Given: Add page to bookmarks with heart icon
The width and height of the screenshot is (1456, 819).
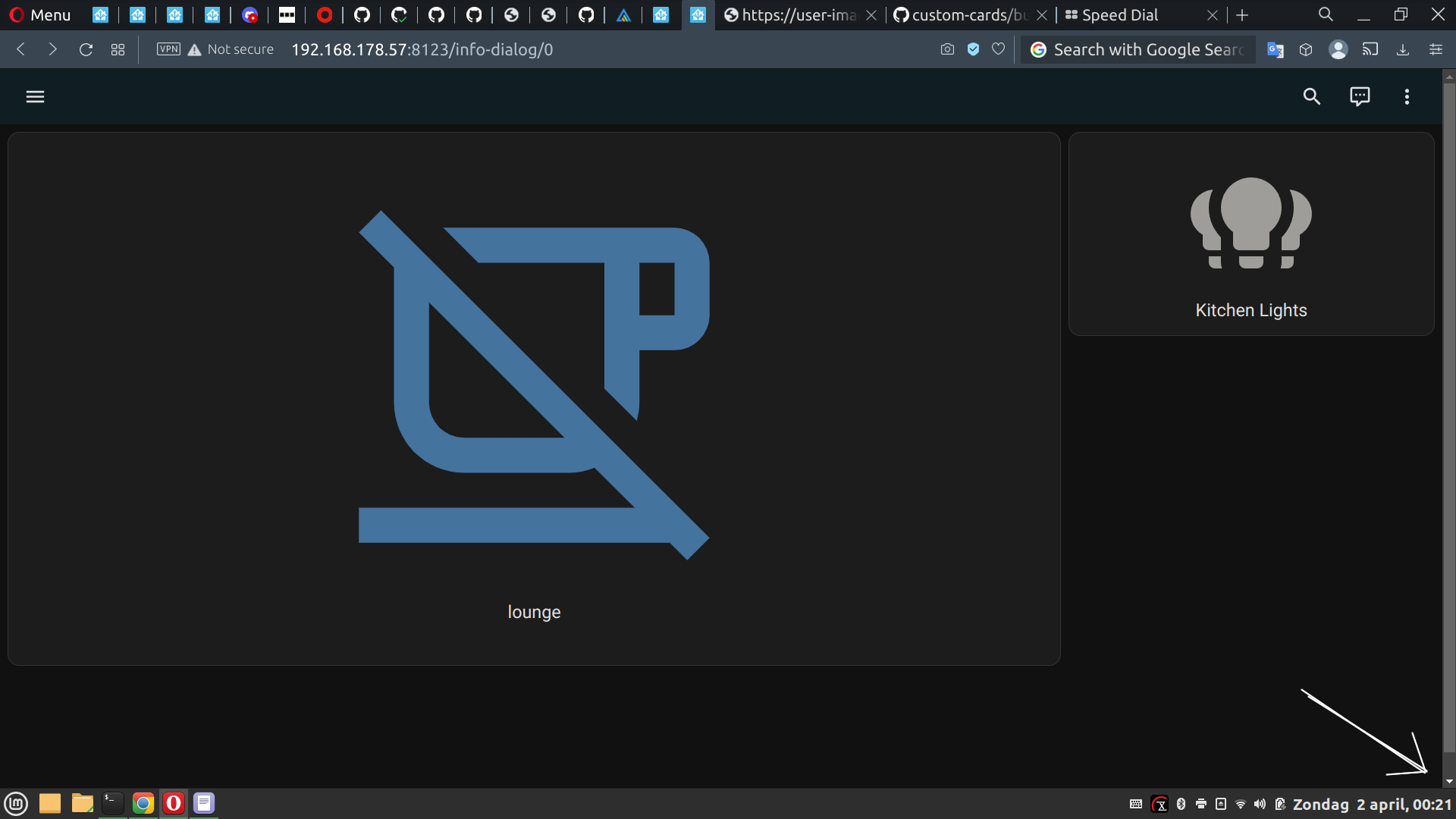Looking at the screenshot, I should tap(999, 49).
